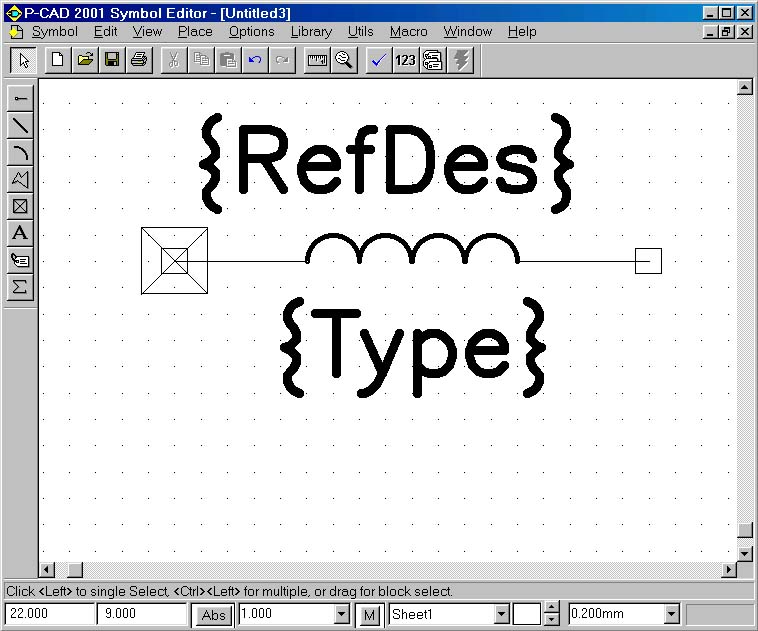The width and height of the screenshot is (758, 631).
Task: Click the Y coordinate field showing 9.000
Action: (142, 614)
